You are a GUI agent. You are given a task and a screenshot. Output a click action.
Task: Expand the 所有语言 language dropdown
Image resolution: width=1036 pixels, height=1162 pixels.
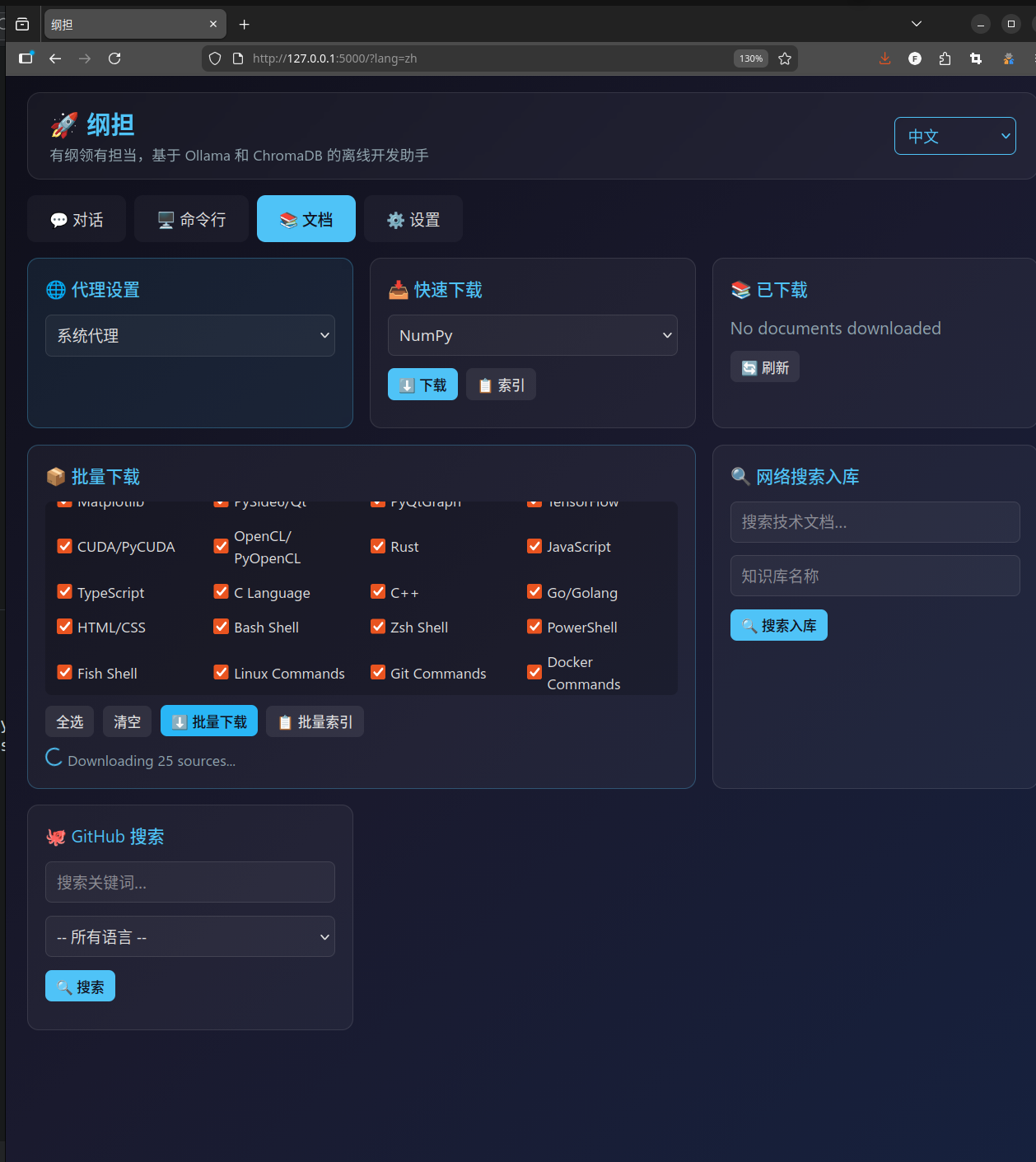(189, 936)
